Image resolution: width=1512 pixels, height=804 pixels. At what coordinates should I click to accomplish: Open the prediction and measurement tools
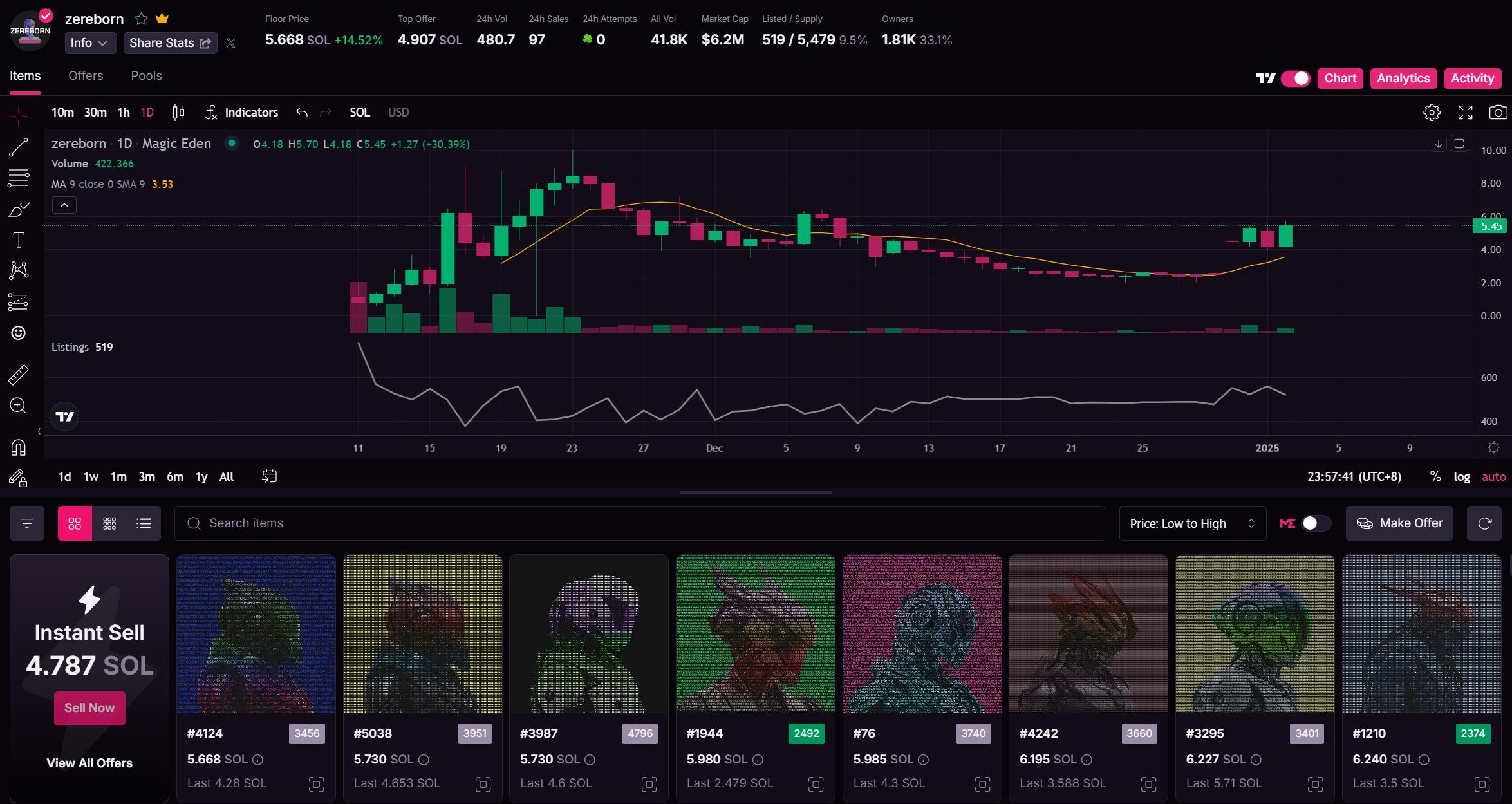(x=19, y=301)
